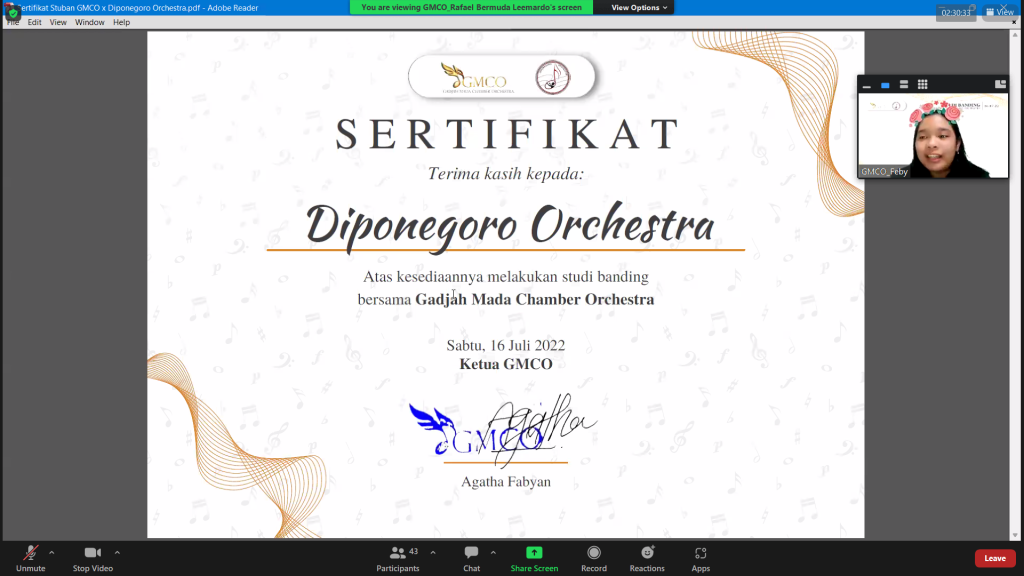Expand audio options arrow next to Unmute
The image size is (1024, 576).
(52, 551)
